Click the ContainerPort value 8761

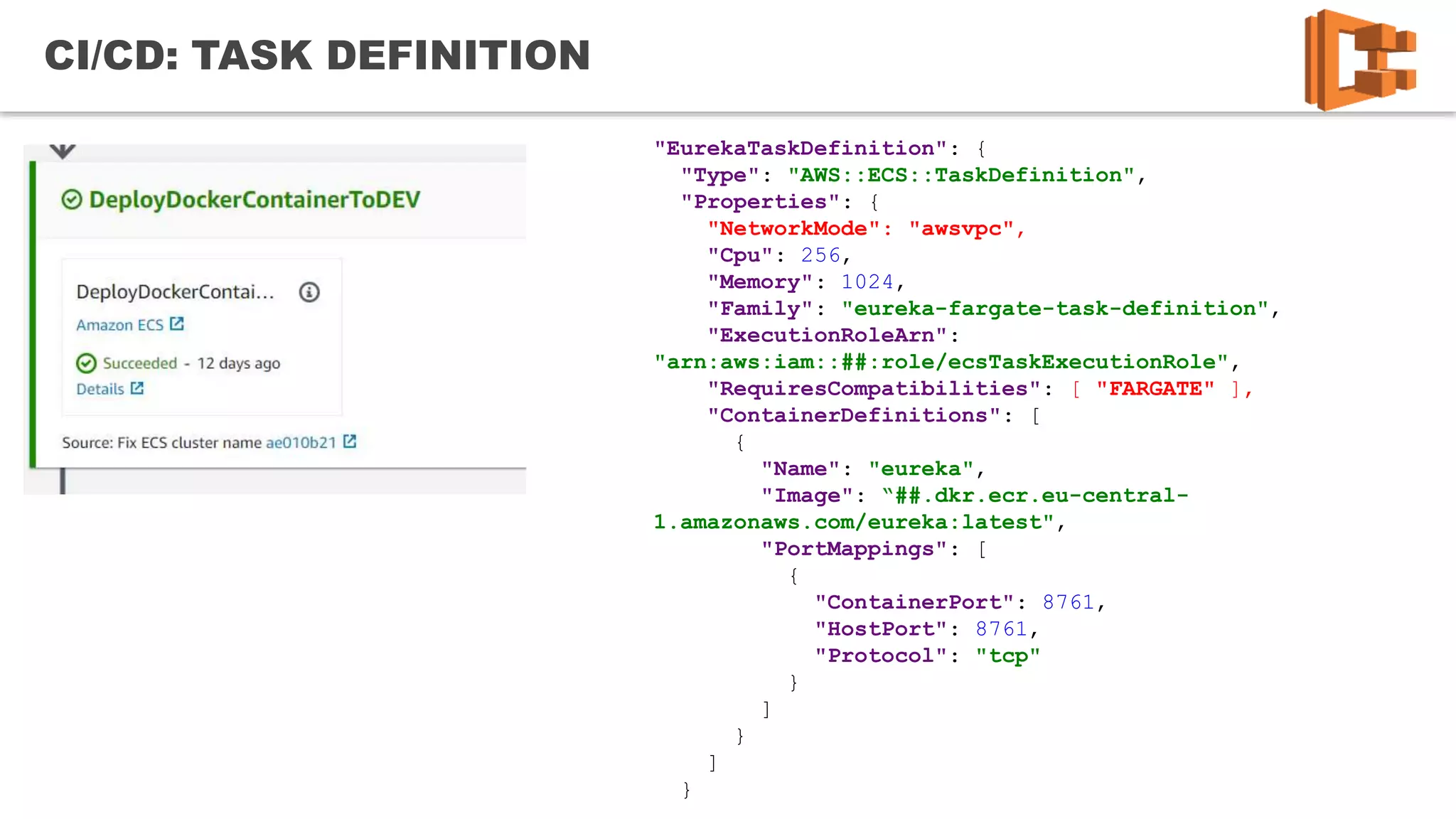pos(1068,602)
